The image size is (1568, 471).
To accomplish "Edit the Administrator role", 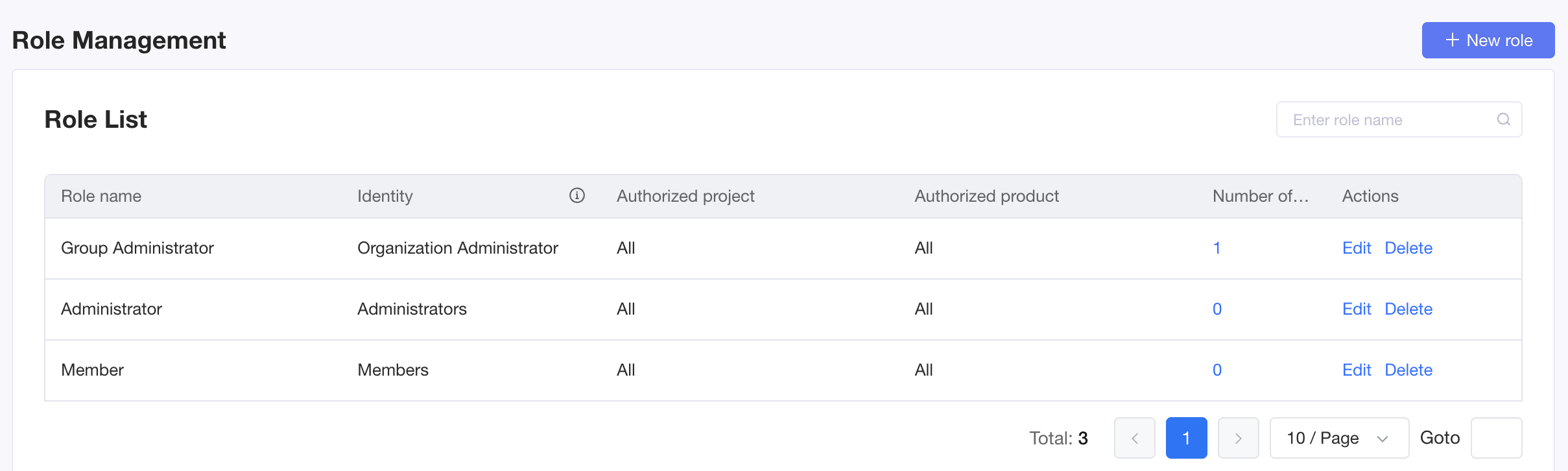I will [1357, 309].
